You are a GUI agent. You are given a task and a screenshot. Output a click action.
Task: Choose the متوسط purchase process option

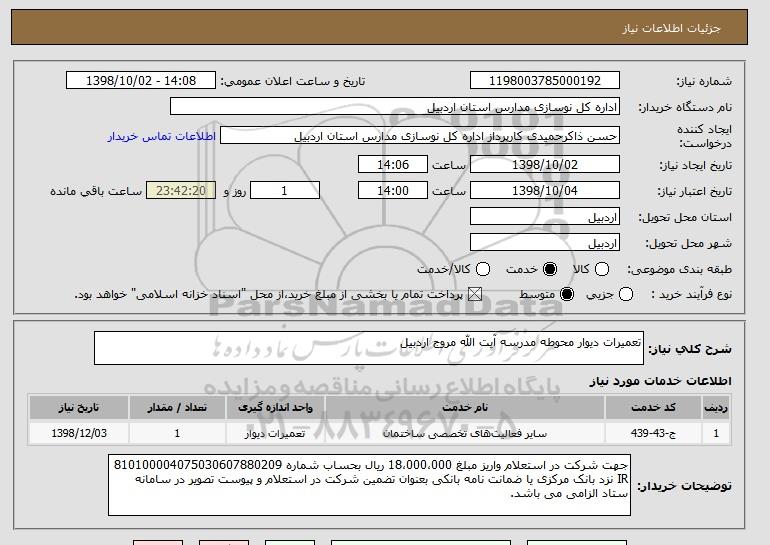[x=567, y=294]
